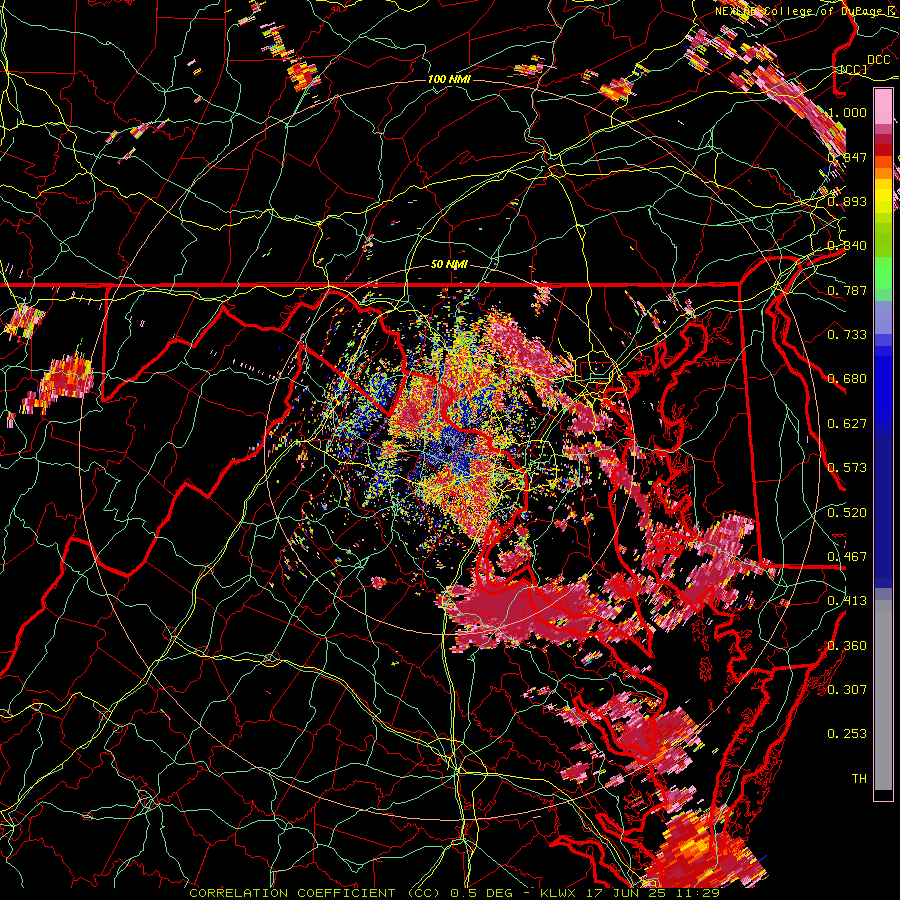The height and width of the screenshot is (900, 900).
Task: Click the 0.680 scale value
Action: coord(847,379)
